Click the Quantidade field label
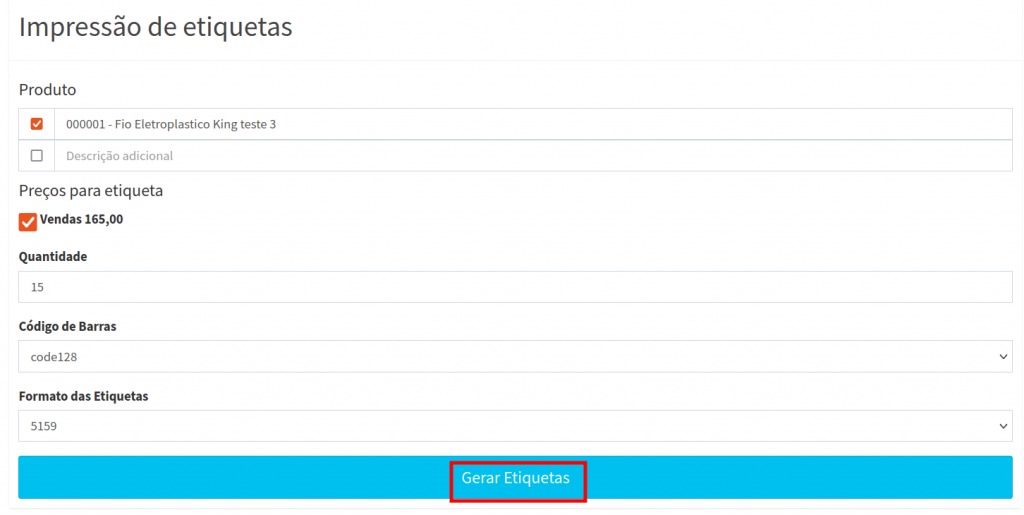The image size is (1024, 515). 53,257
